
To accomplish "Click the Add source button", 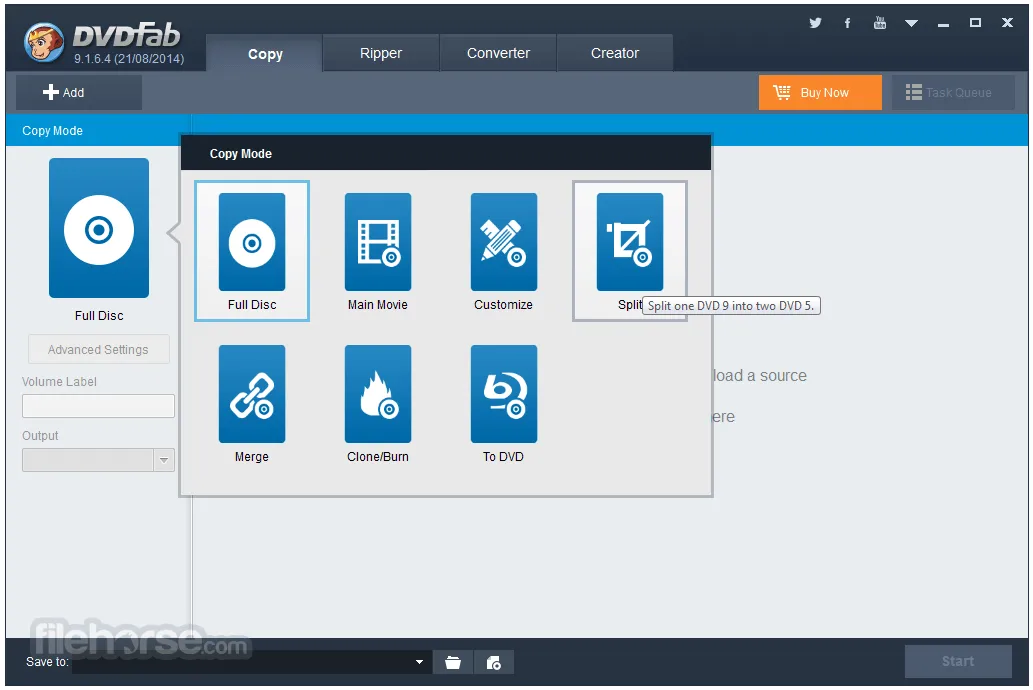I will 78,92.
